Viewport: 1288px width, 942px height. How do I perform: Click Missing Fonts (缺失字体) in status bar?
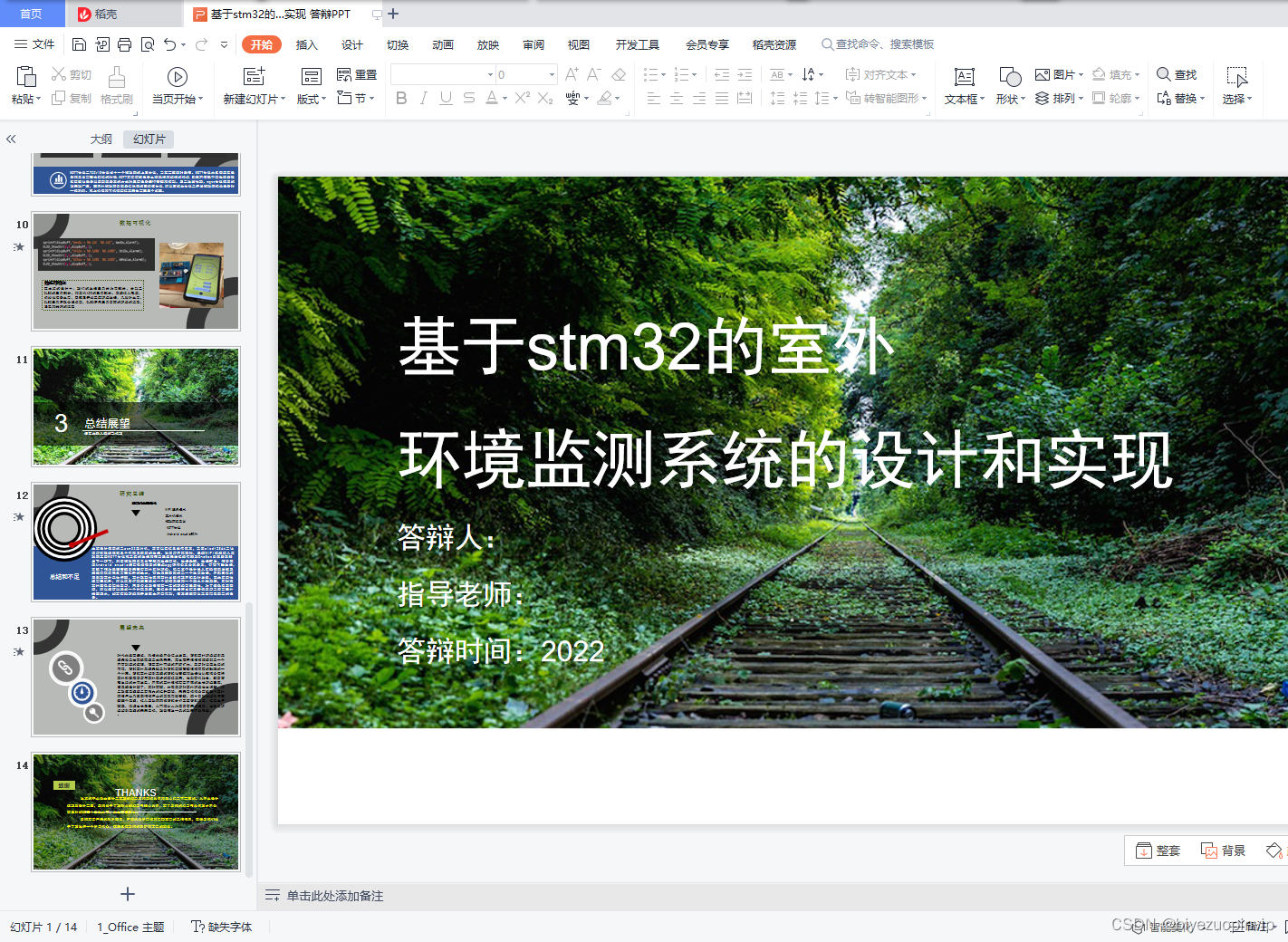(222, 927)
